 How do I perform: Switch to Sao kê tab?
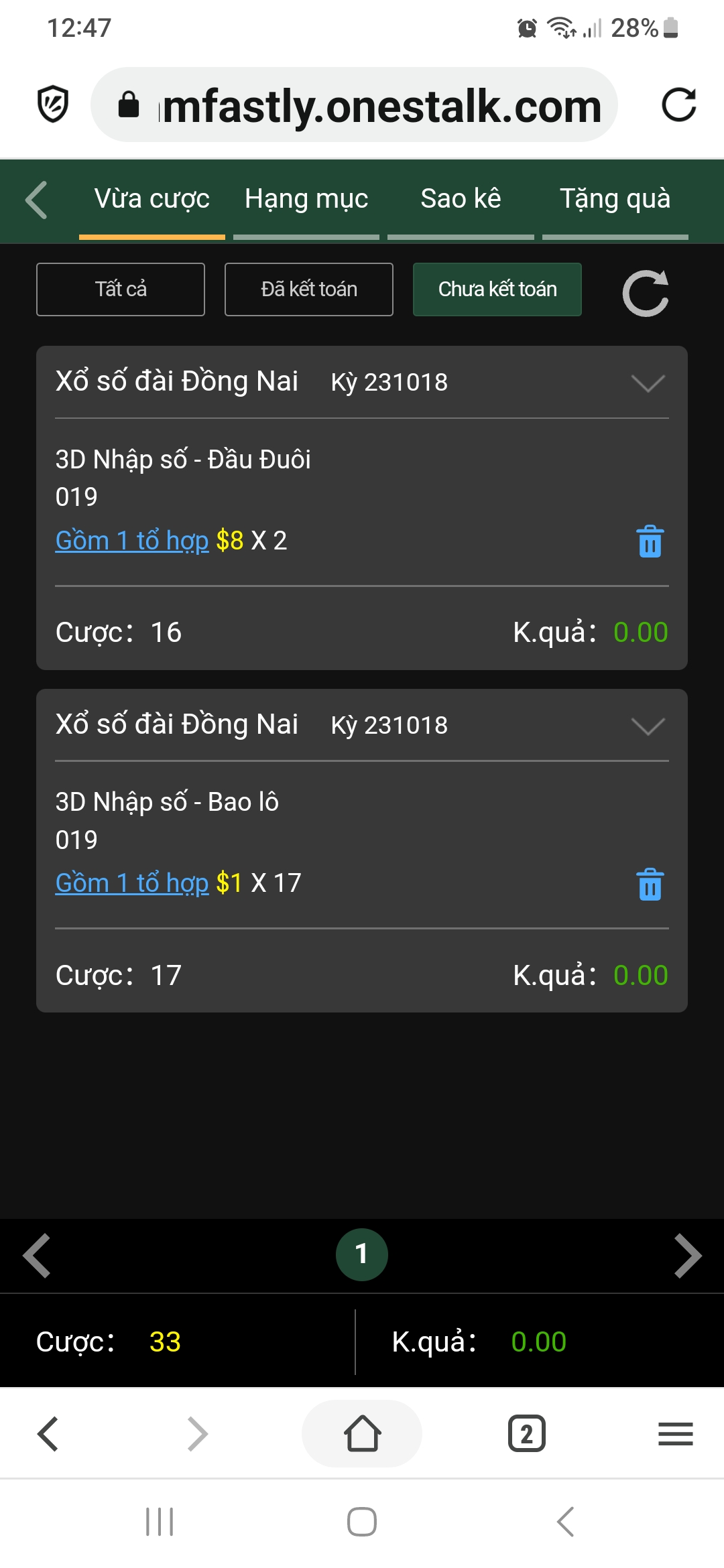(461, 199)
